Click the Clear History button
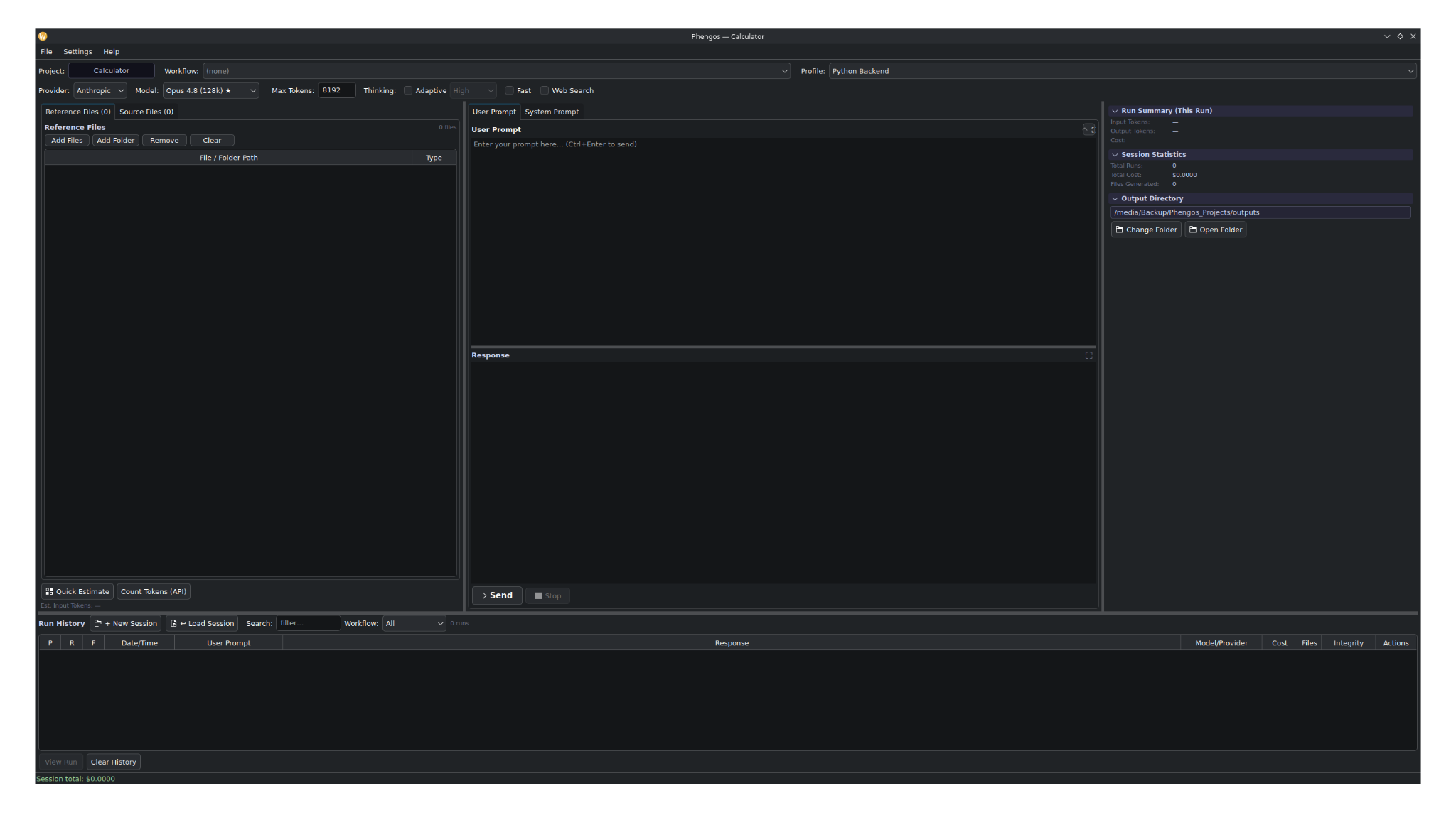 tap(113, 762)
